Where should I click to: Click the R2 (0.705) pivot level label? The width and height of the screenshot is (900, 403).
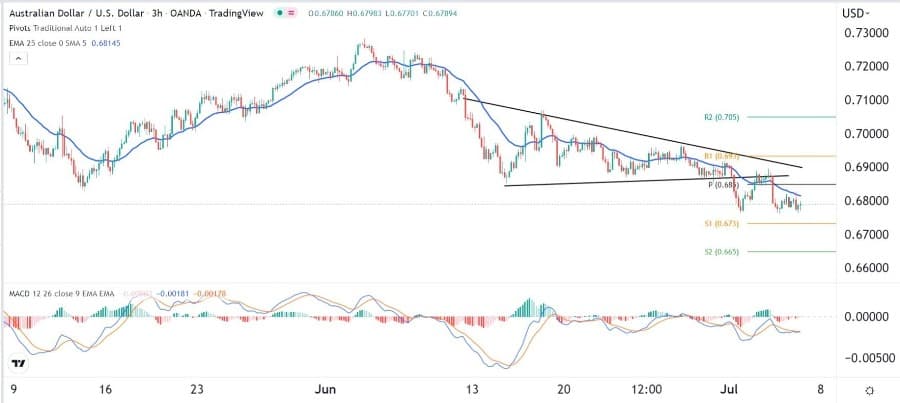[722, 117]
